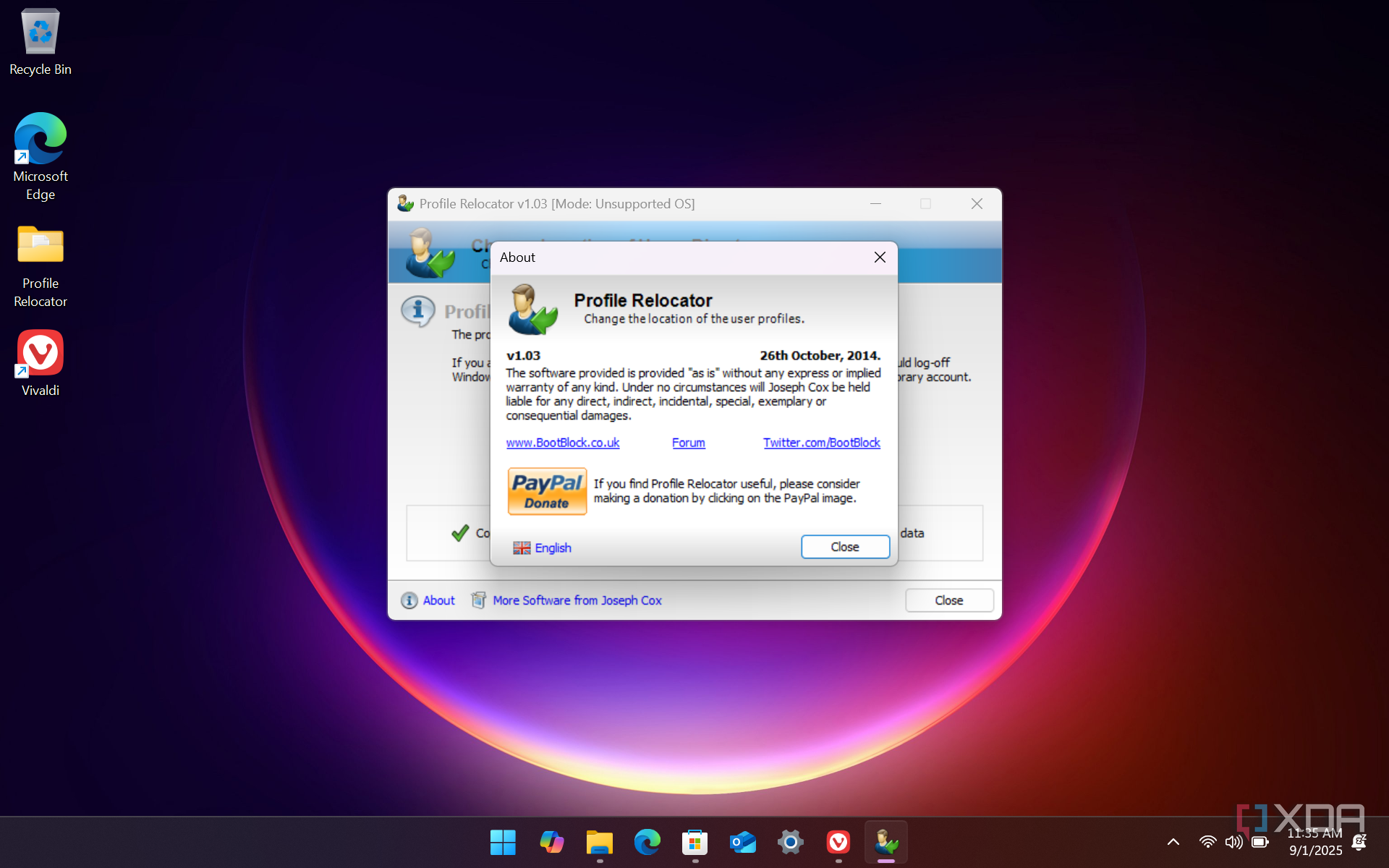Click the PayPal Donate image
Image resolution: width=1389 pixels, height=868 pixels.
click(547, 491)
